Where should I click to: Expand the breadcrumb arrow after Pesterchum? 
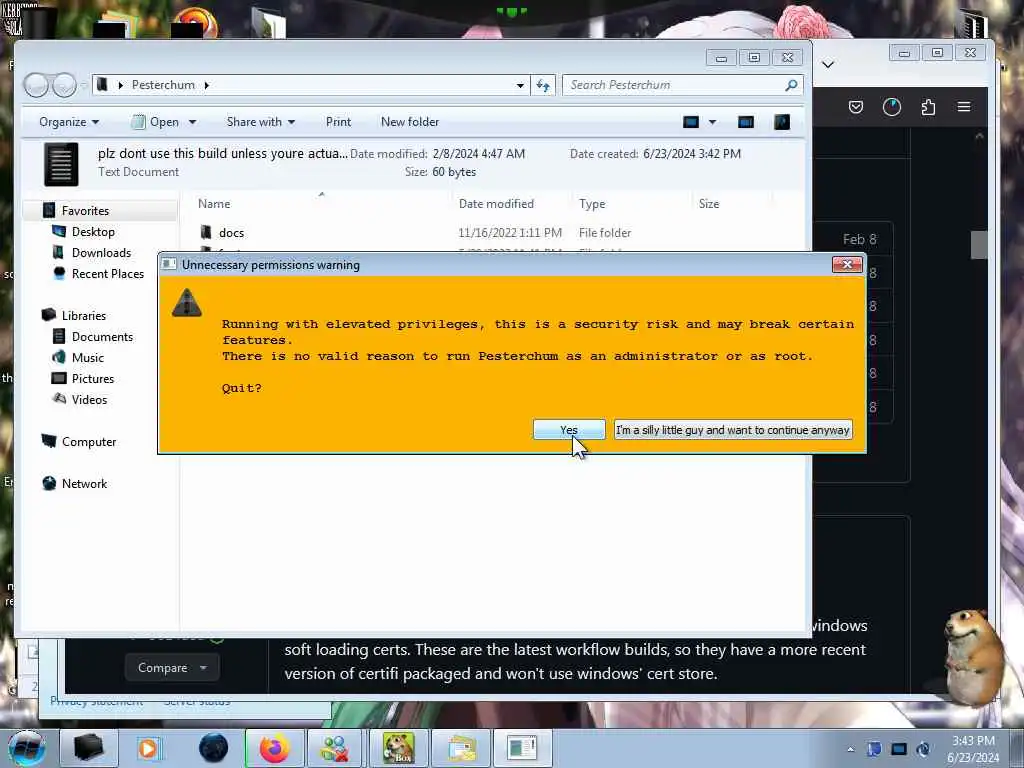click(206, 85)
